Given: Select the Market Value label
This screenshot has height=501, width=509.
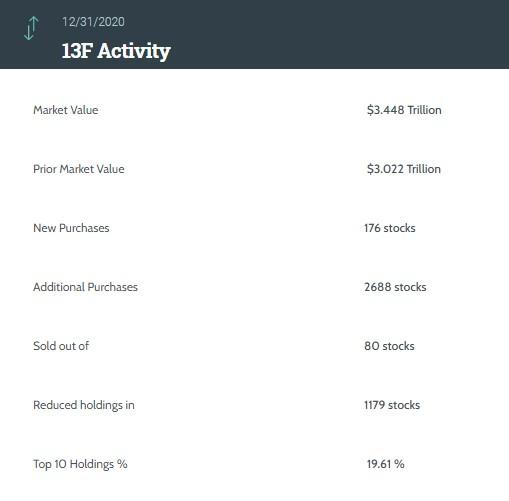Looking at the screenshot, I should [66, 110].
